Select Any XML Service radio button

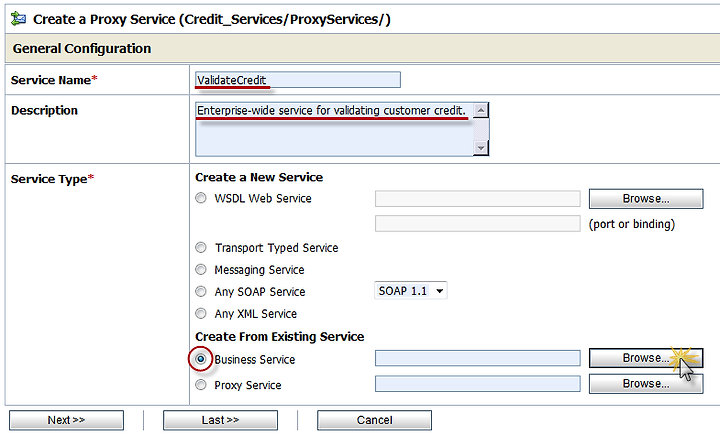point(201,313)
